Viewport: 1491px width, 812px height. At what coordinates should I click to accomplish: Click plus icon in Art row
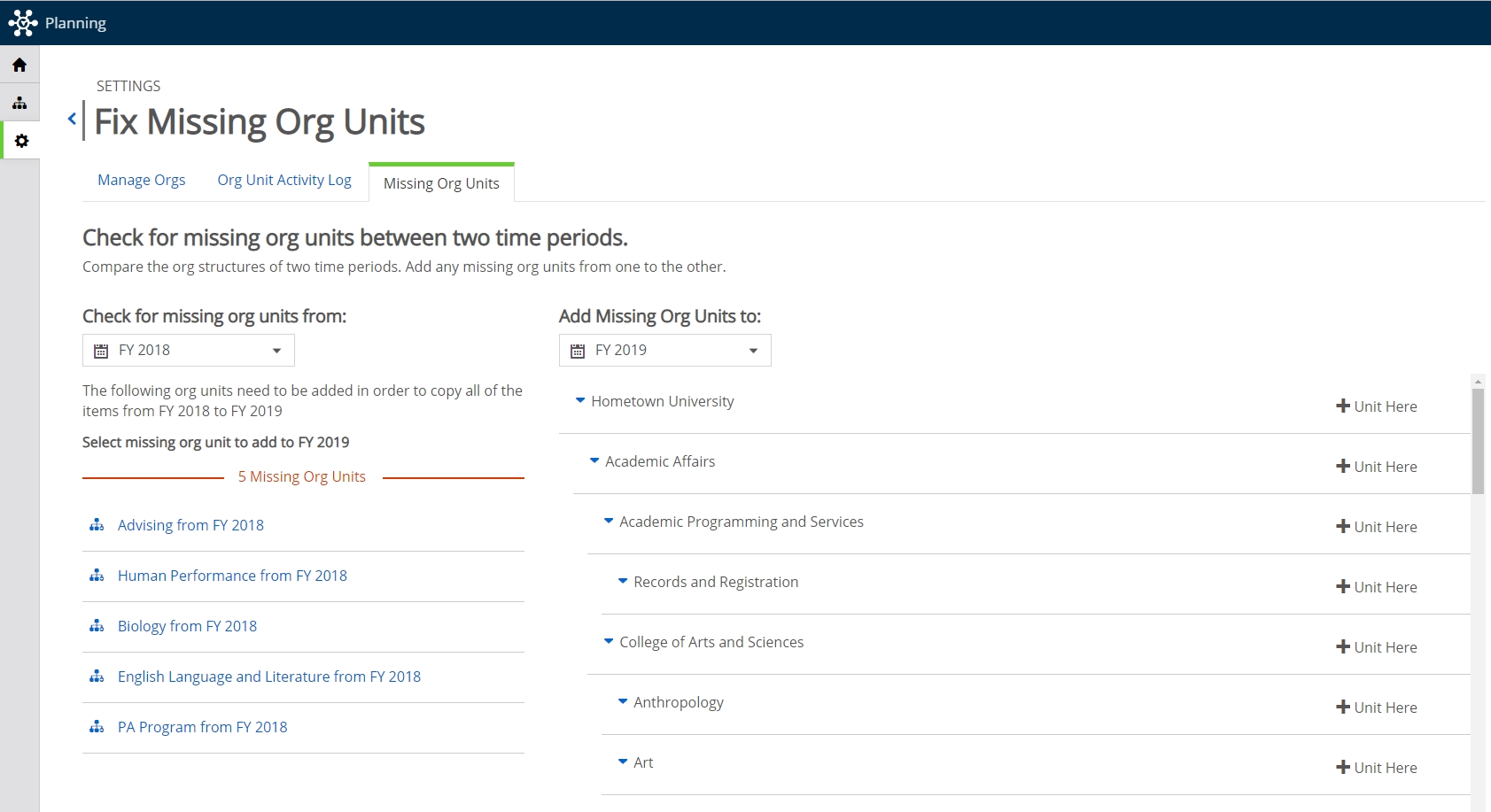[1343, 767]
